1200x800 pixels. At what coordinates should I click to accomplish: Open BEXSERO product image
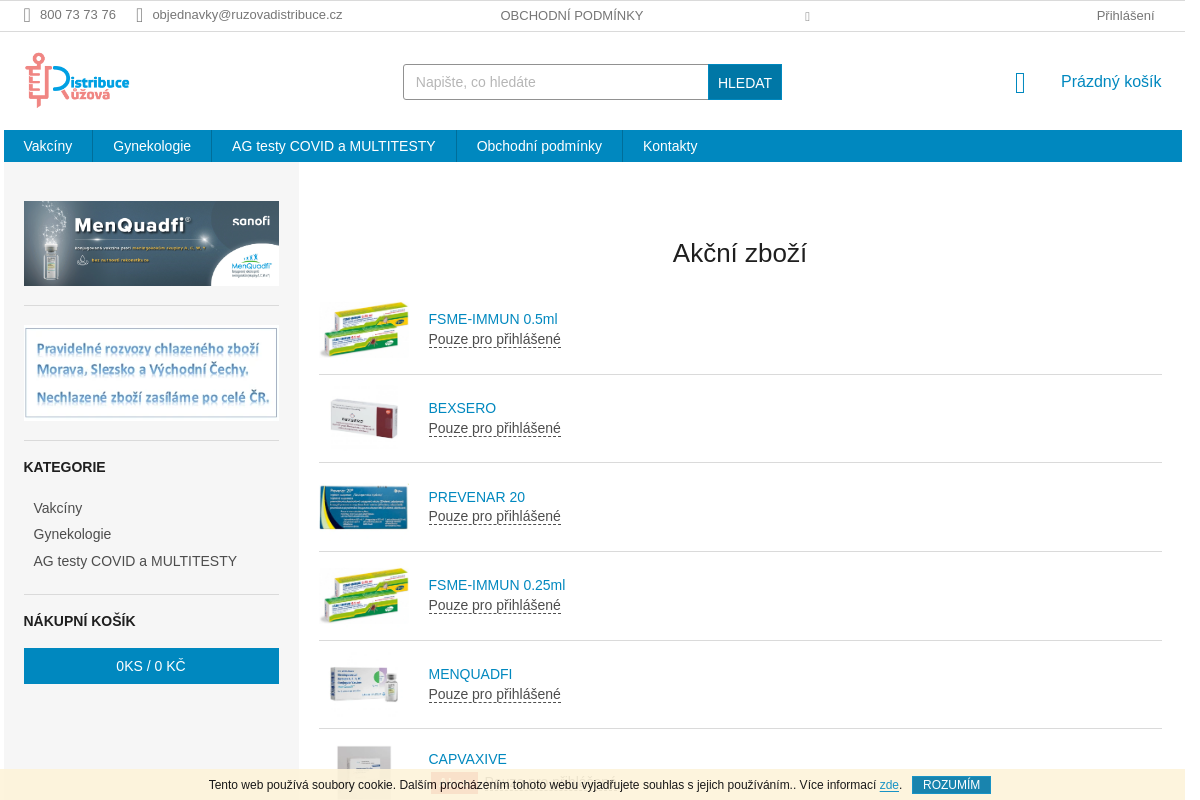coord(364,418)
